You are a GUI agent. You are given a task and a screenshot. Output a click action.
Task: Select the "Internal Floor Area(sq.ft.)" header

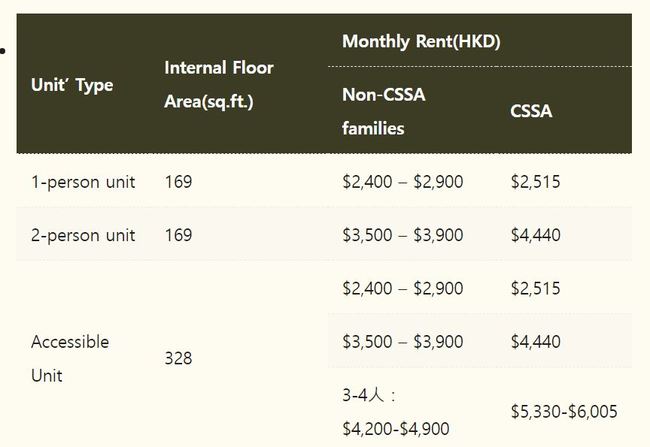tap(218, 85)
